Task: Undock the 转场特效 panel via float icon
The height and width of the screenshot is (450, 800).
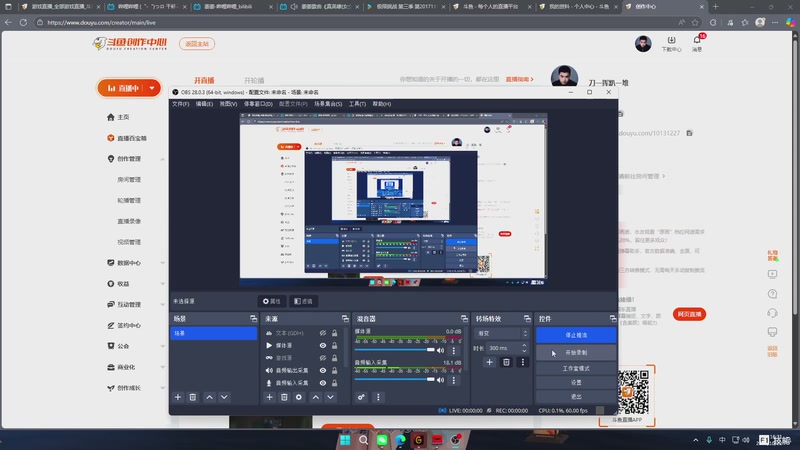Action: (x=527, y=318)
